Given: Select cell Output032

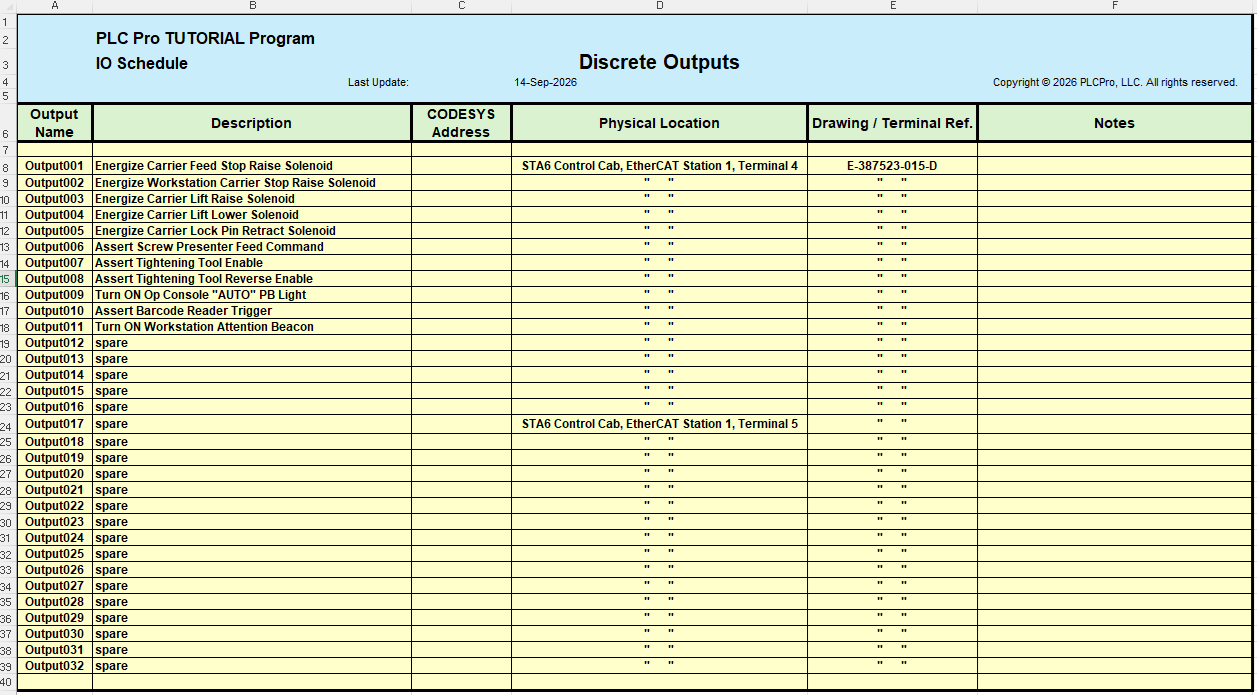Looking at the screenshot, I should point(54,666).
